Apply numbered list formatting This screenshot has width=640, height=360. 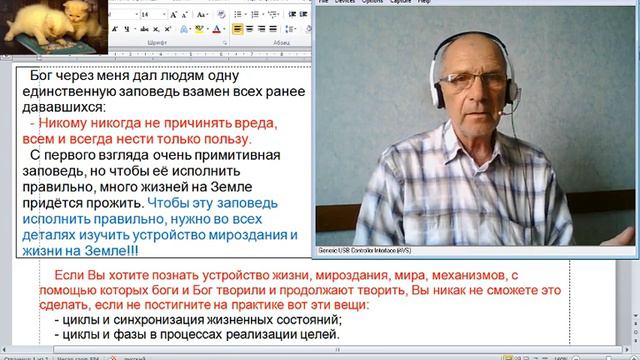pyautogui.click(x=255, y=15)
